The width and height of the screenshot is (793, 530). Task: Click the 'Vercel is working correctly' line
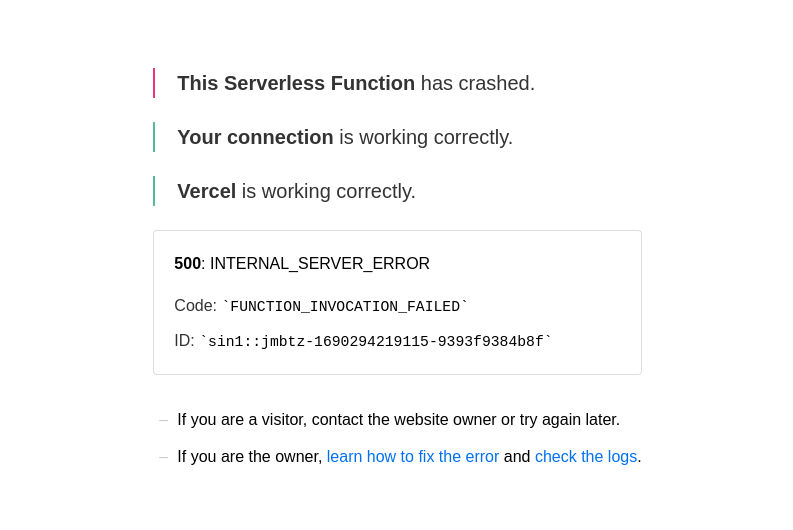296,191
